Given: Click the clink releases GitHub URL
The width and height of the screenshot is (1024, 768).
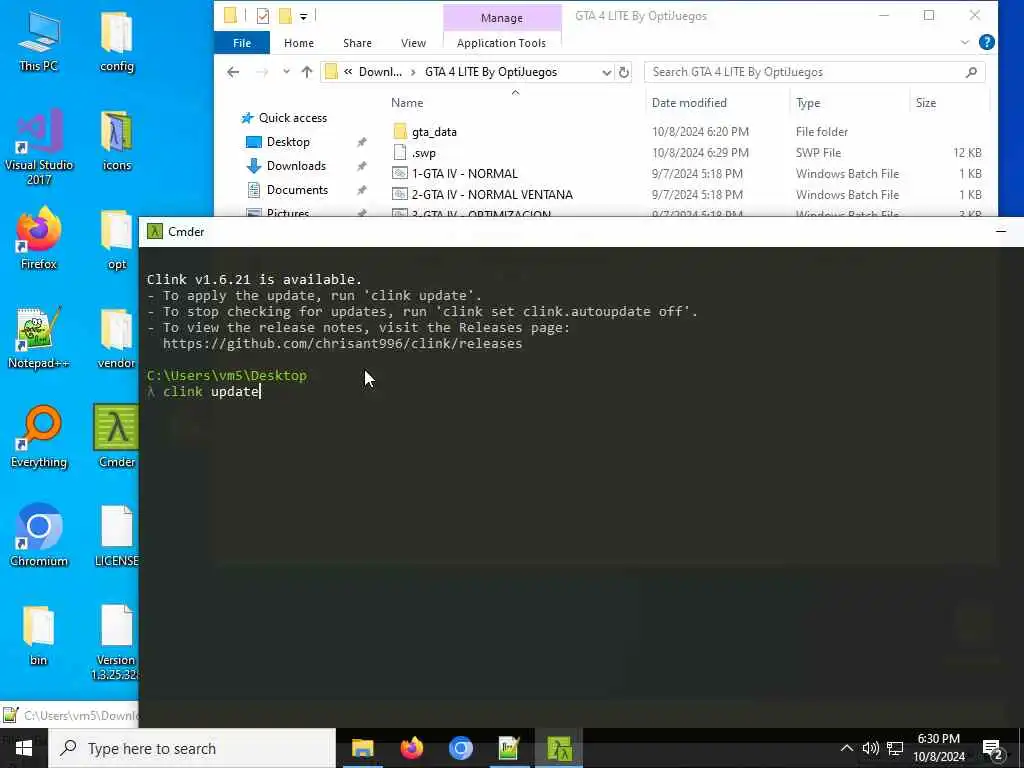Looking at the screenshot, I should (342, 344).
